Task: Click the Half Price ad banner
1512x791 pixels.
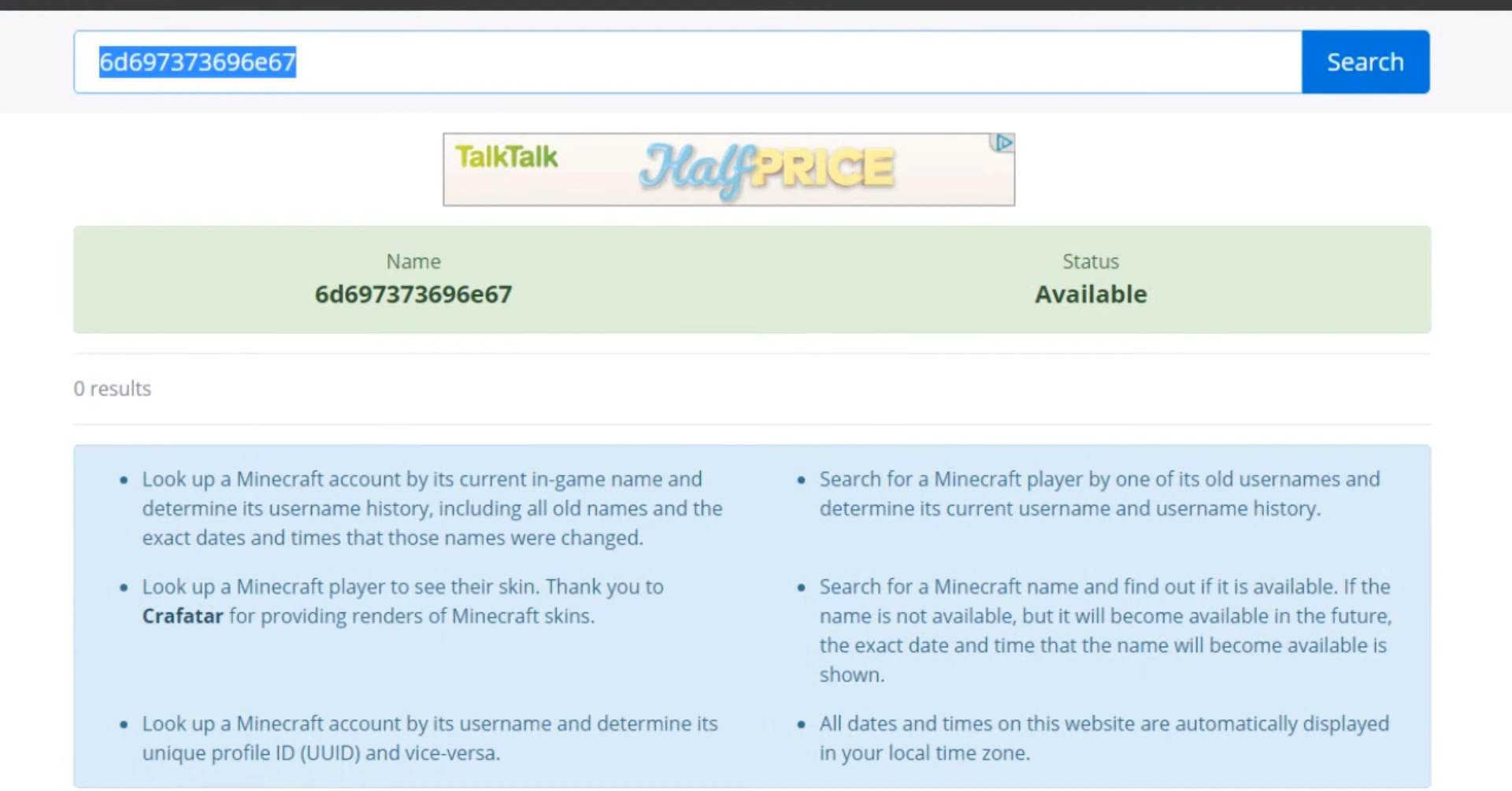Action: click(x=728, y=169)
